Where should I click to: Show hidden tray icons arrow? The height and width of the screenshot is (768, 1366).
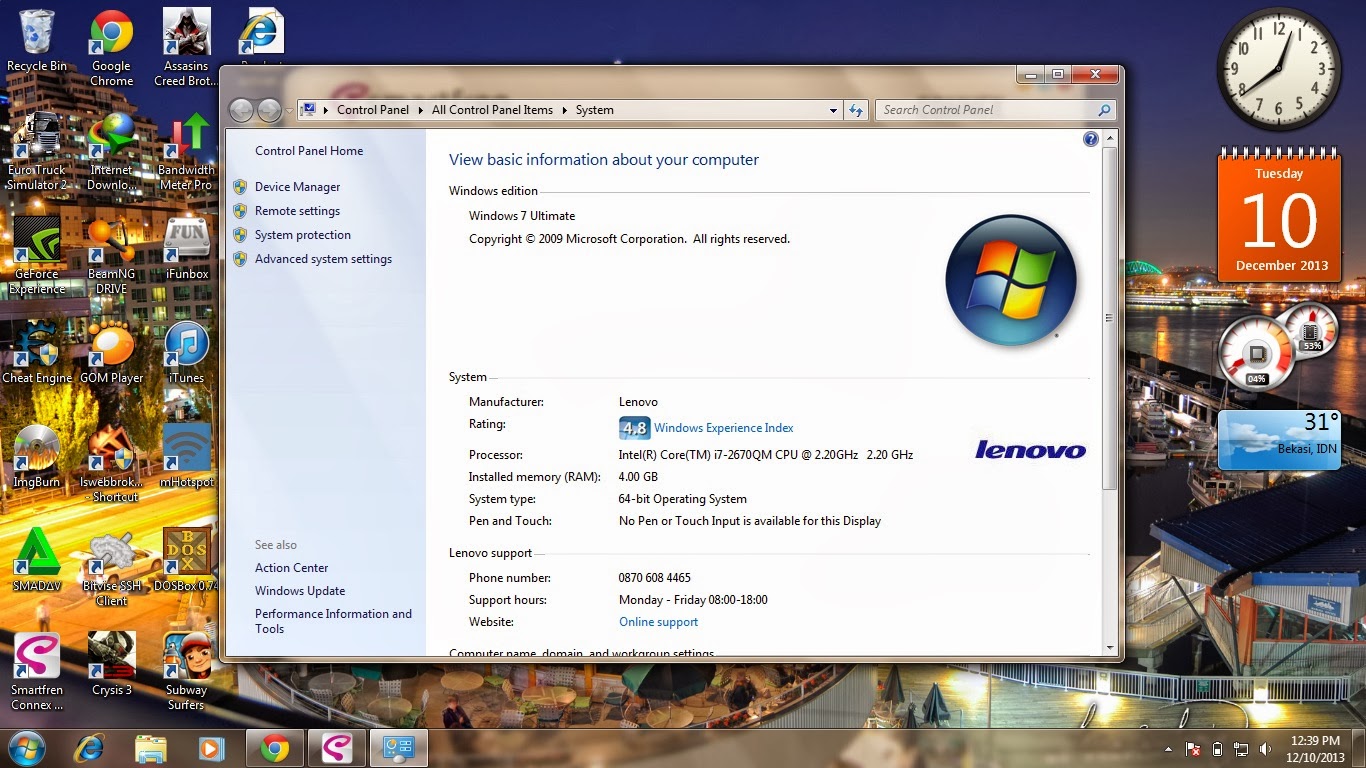(1168, 749)
